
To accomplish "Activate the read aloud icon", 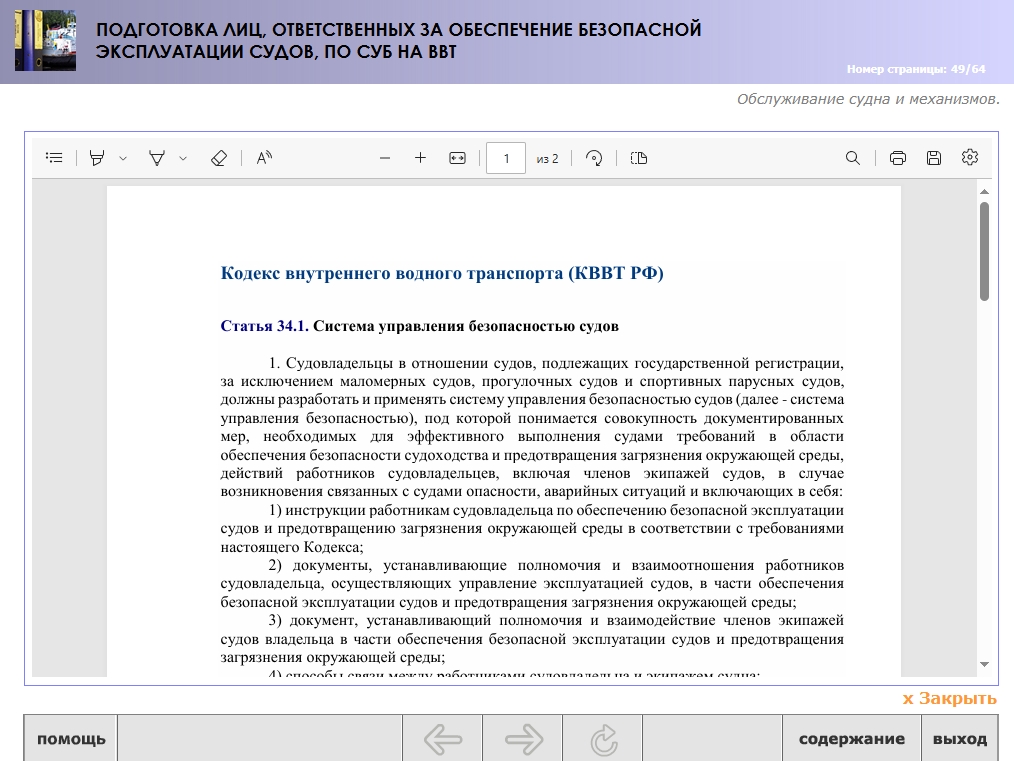I will [x=264, y=158].
